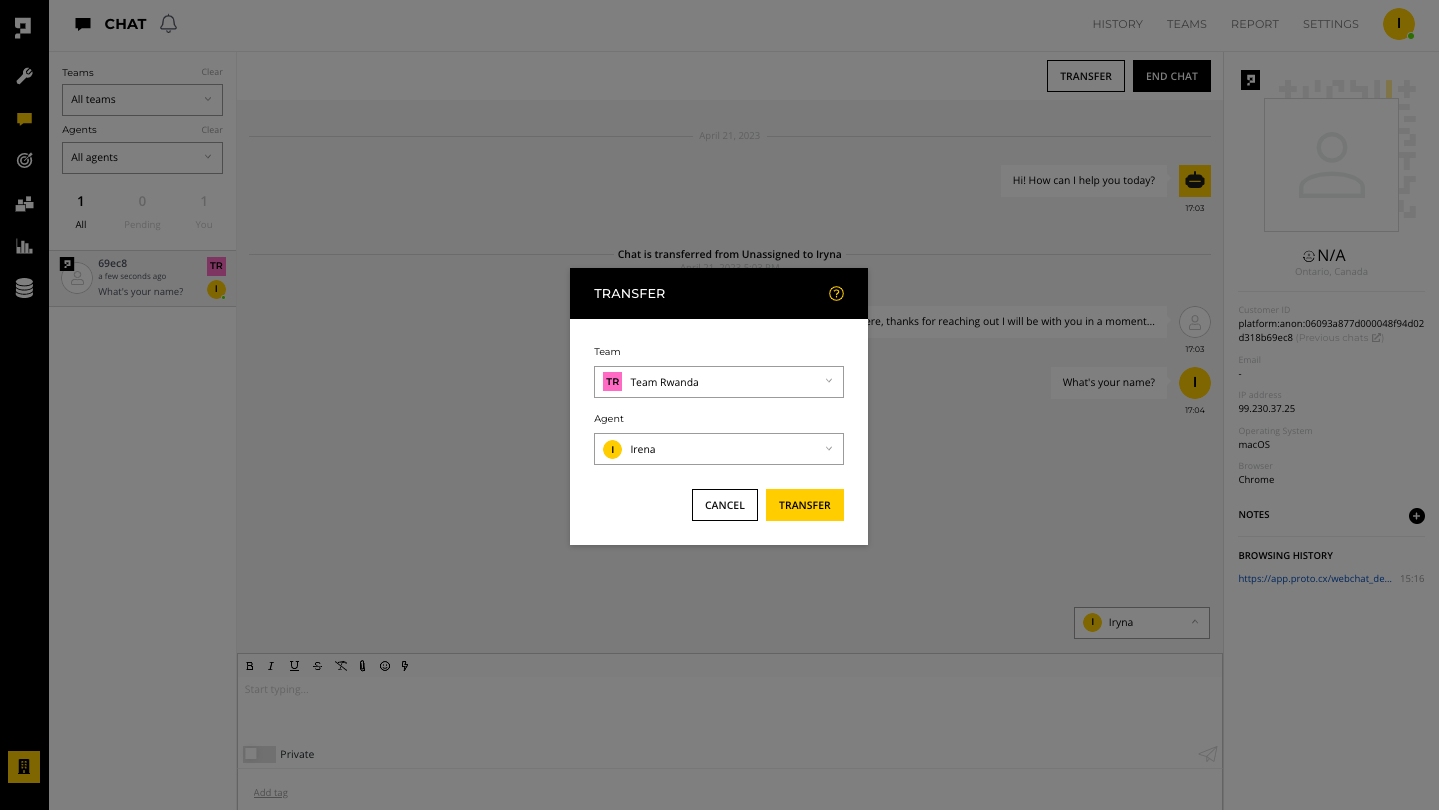Click the 'What's your name?' message bubble
The width and height of the screenshot is (1439, 810).
(1108, 382)
